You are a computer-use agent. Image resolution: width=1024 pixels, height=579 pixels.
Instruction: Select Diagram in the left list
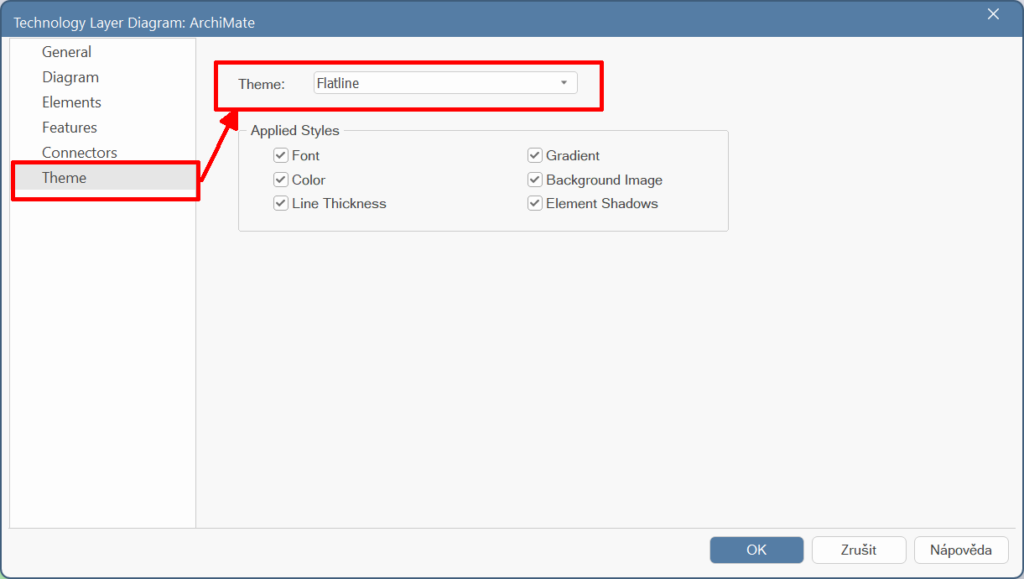point(70,77)
